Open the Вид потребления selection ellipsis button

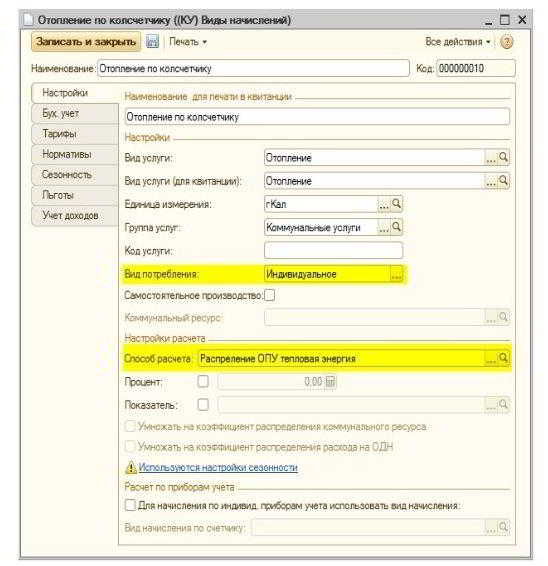[396, 274]
